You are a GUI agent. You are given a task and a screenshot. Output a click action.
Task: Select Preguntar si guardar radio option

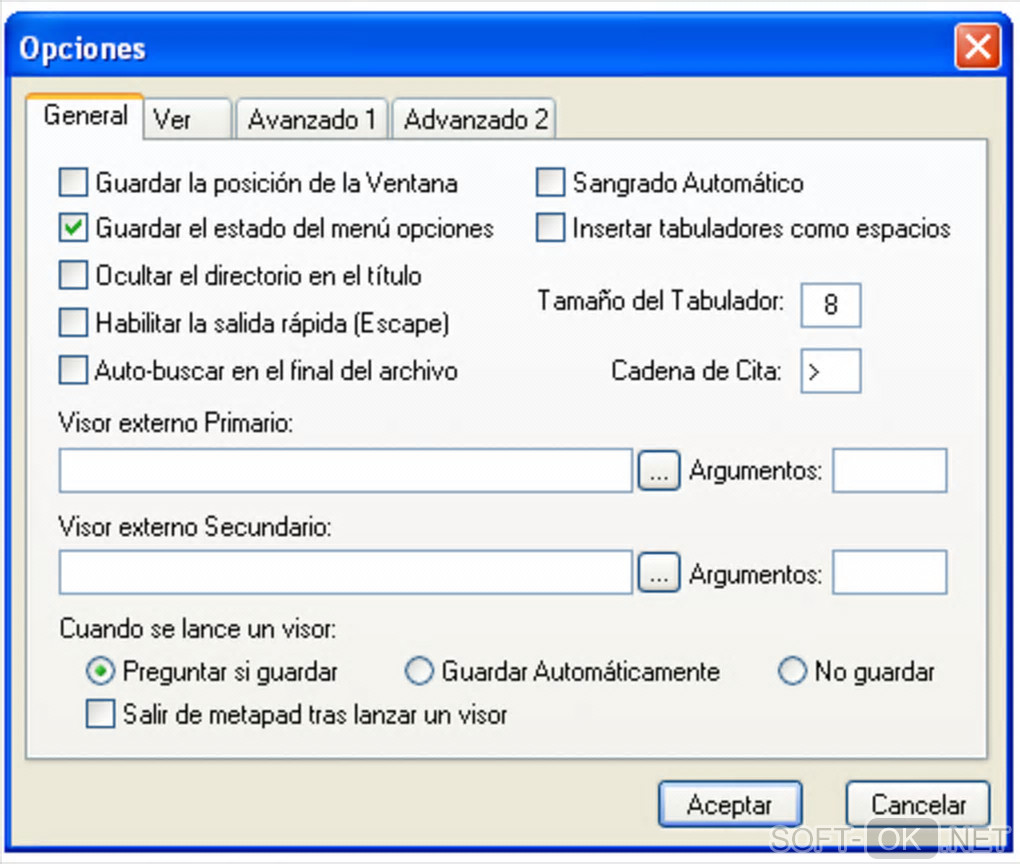(x=101, y=671)
